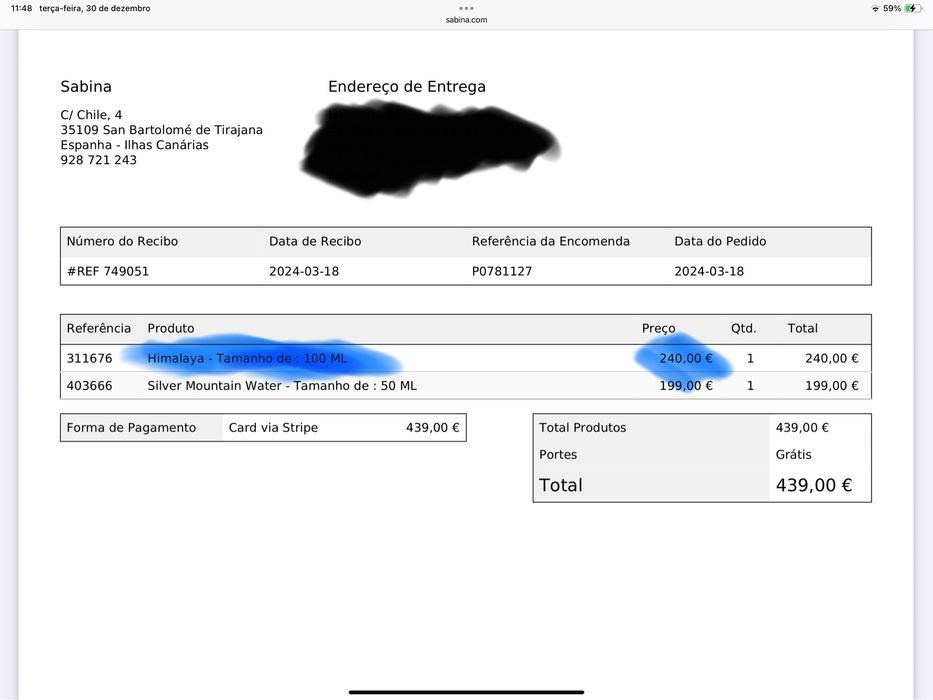Tap the sabina.com address label

tap(466, 20)
